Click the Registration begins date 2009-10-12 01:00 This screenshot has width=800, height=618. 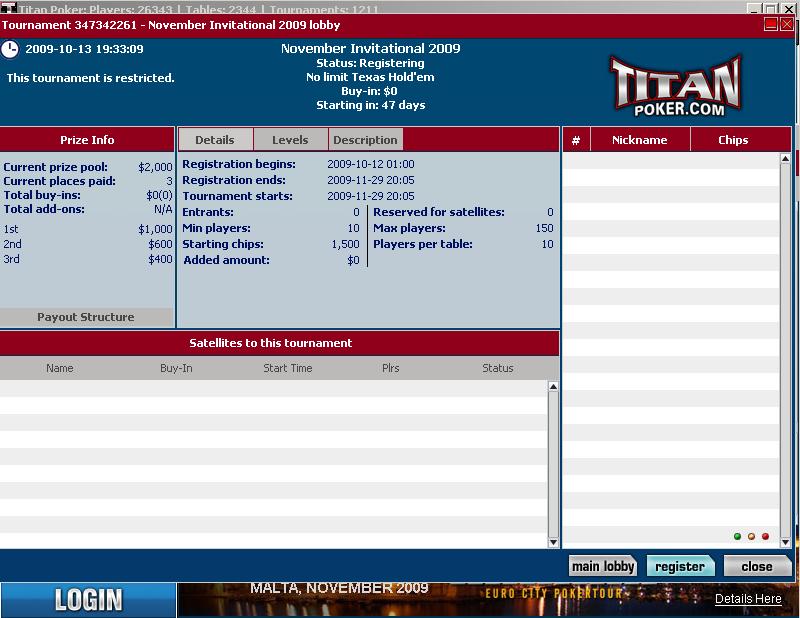click(371, 164)
